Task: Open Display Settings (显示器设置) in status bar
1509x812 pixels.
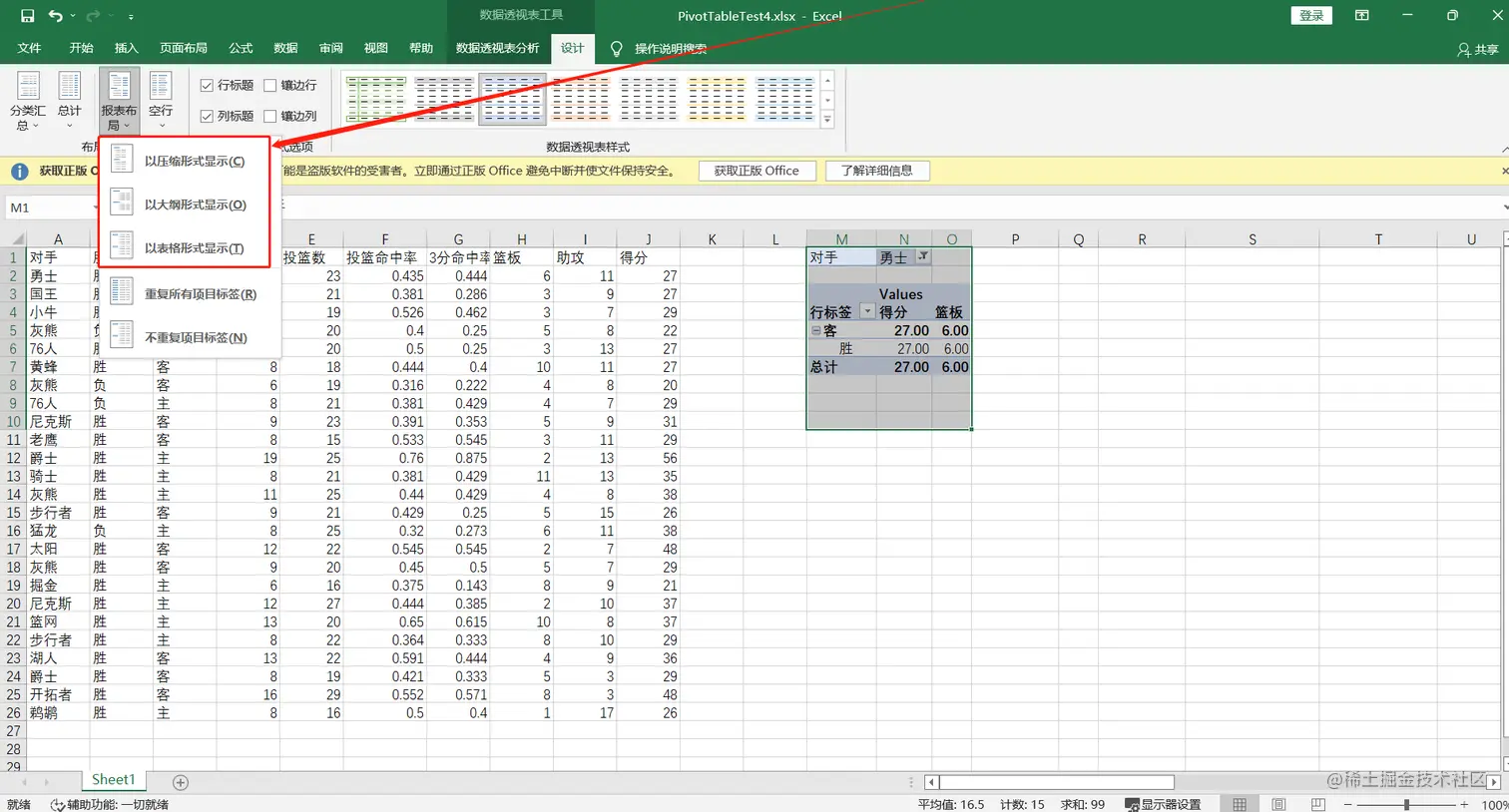Action: (x=1163, y=804)
